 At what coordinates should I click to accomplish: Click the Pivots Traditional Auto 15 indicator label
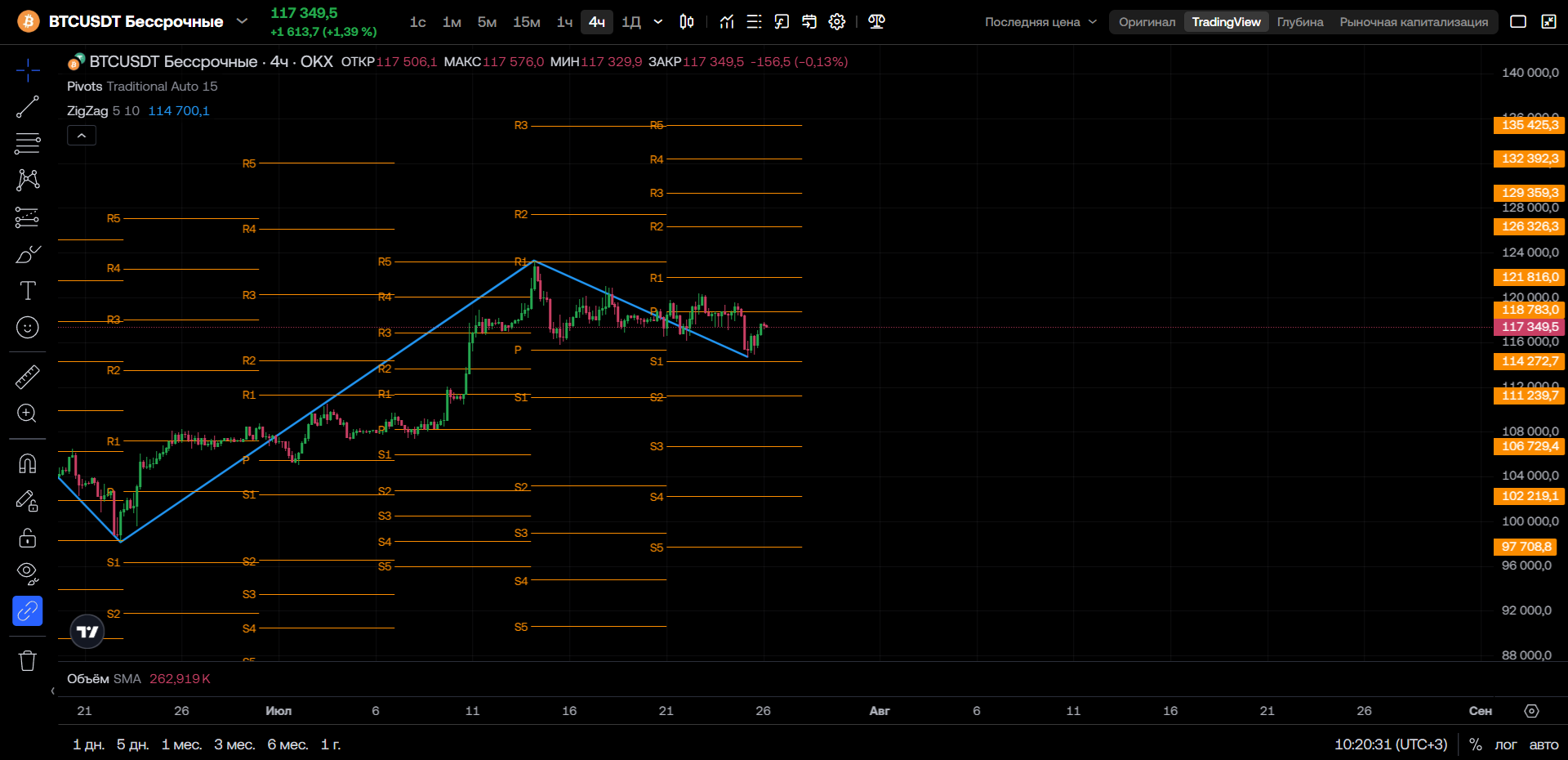pos(142,87)
